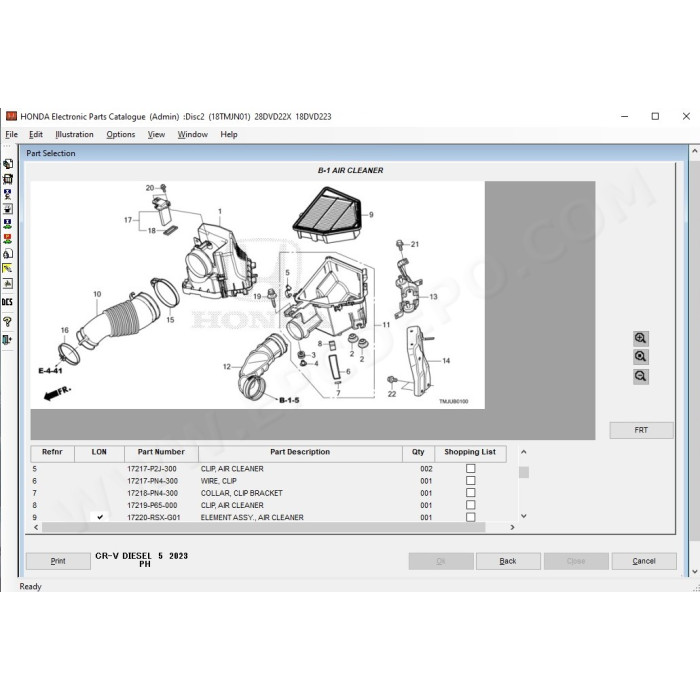Screen dimensions: 700x700
Task: Click the blue 'I' icon with green arrows
Action: coord(8,224)
